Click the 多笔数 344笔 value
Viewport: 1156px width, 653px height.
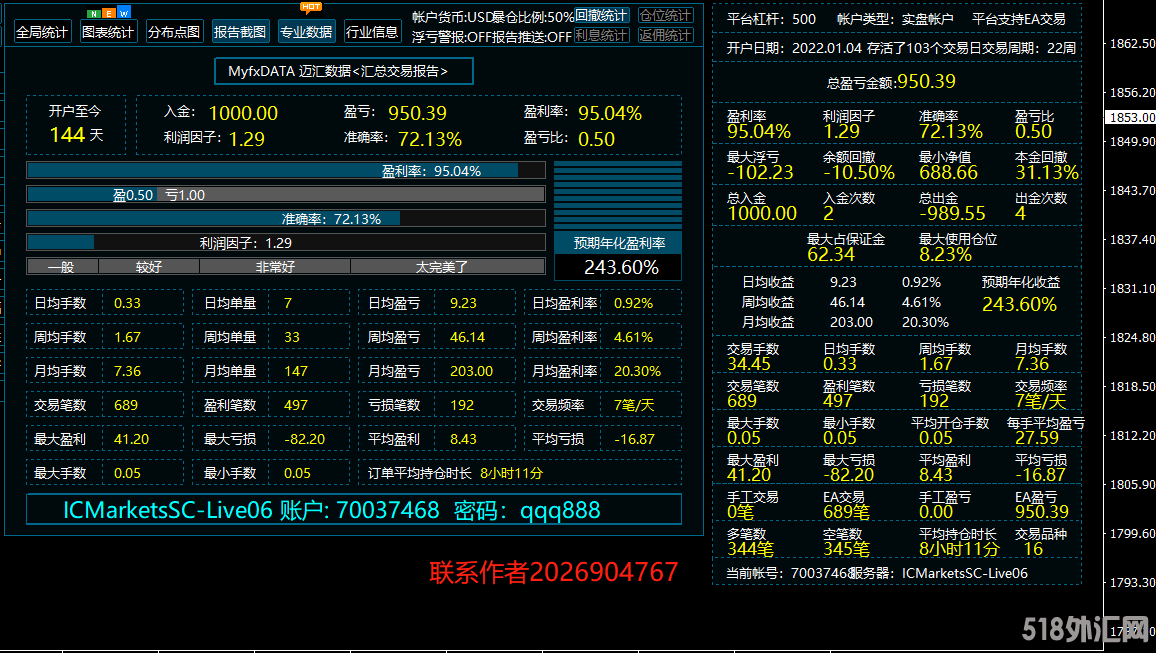(751, 548)
